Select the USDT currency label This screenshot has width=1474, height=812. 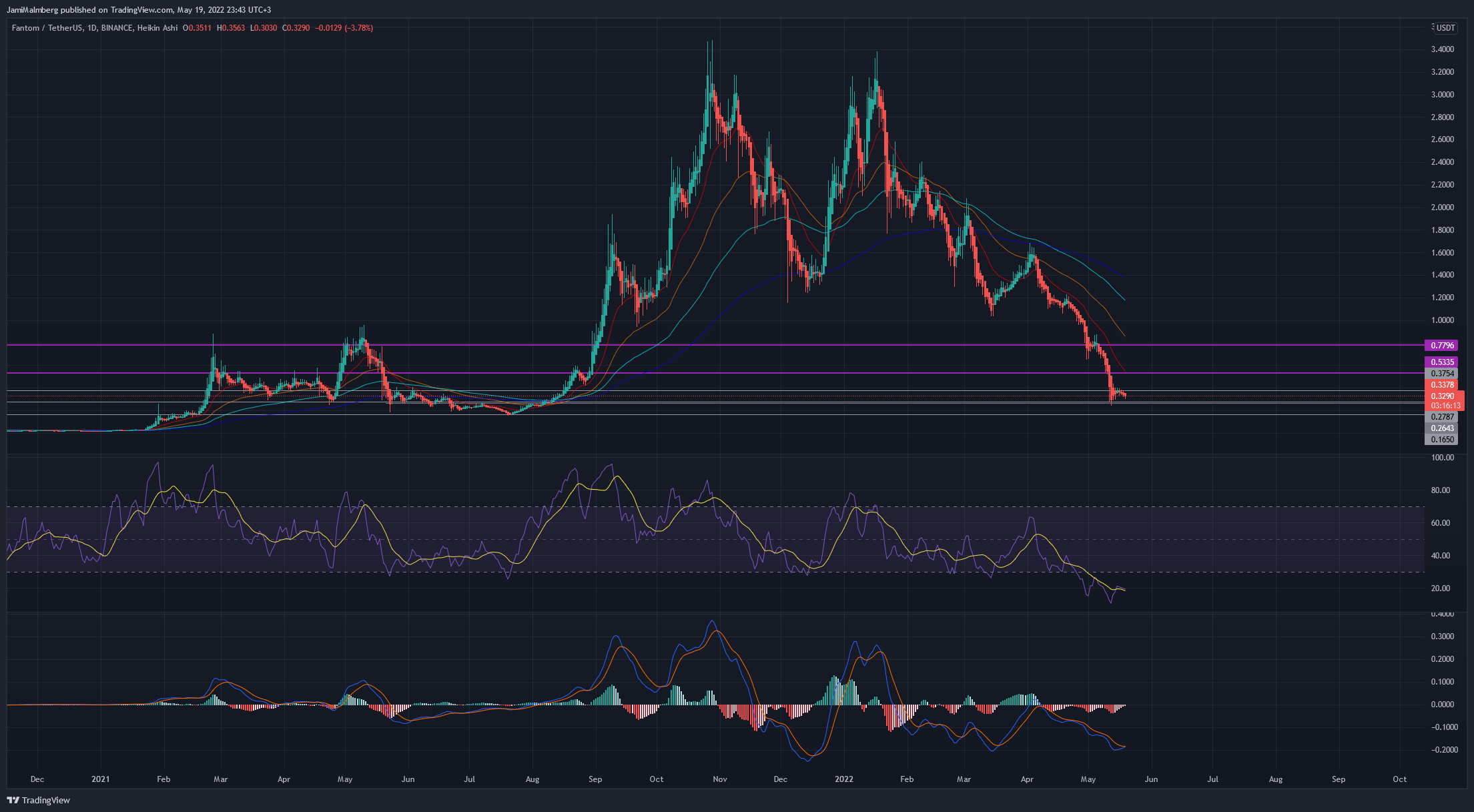pos(1446,28)
